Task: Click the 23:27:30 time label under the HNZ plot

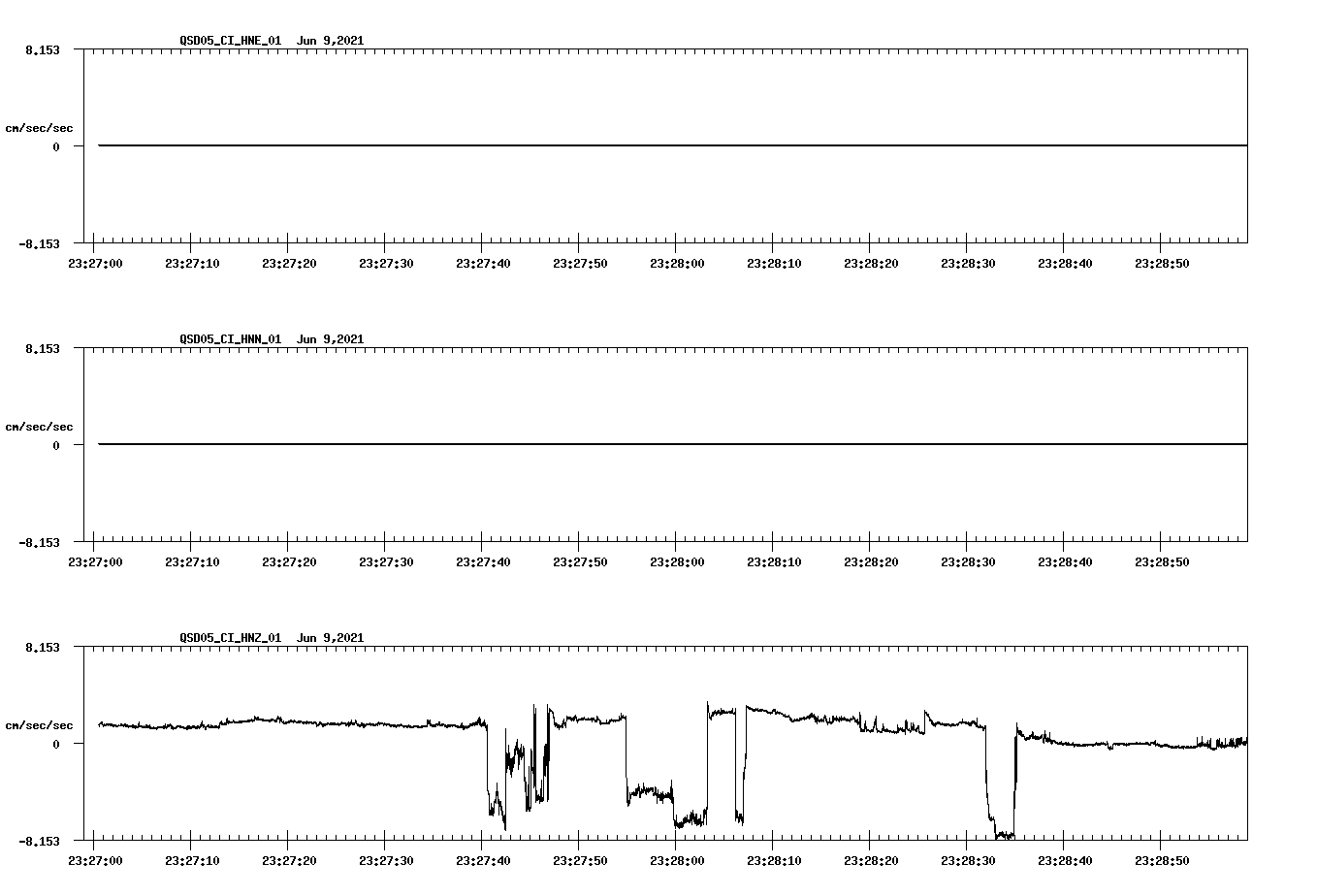Action: [x=386, y=861]
